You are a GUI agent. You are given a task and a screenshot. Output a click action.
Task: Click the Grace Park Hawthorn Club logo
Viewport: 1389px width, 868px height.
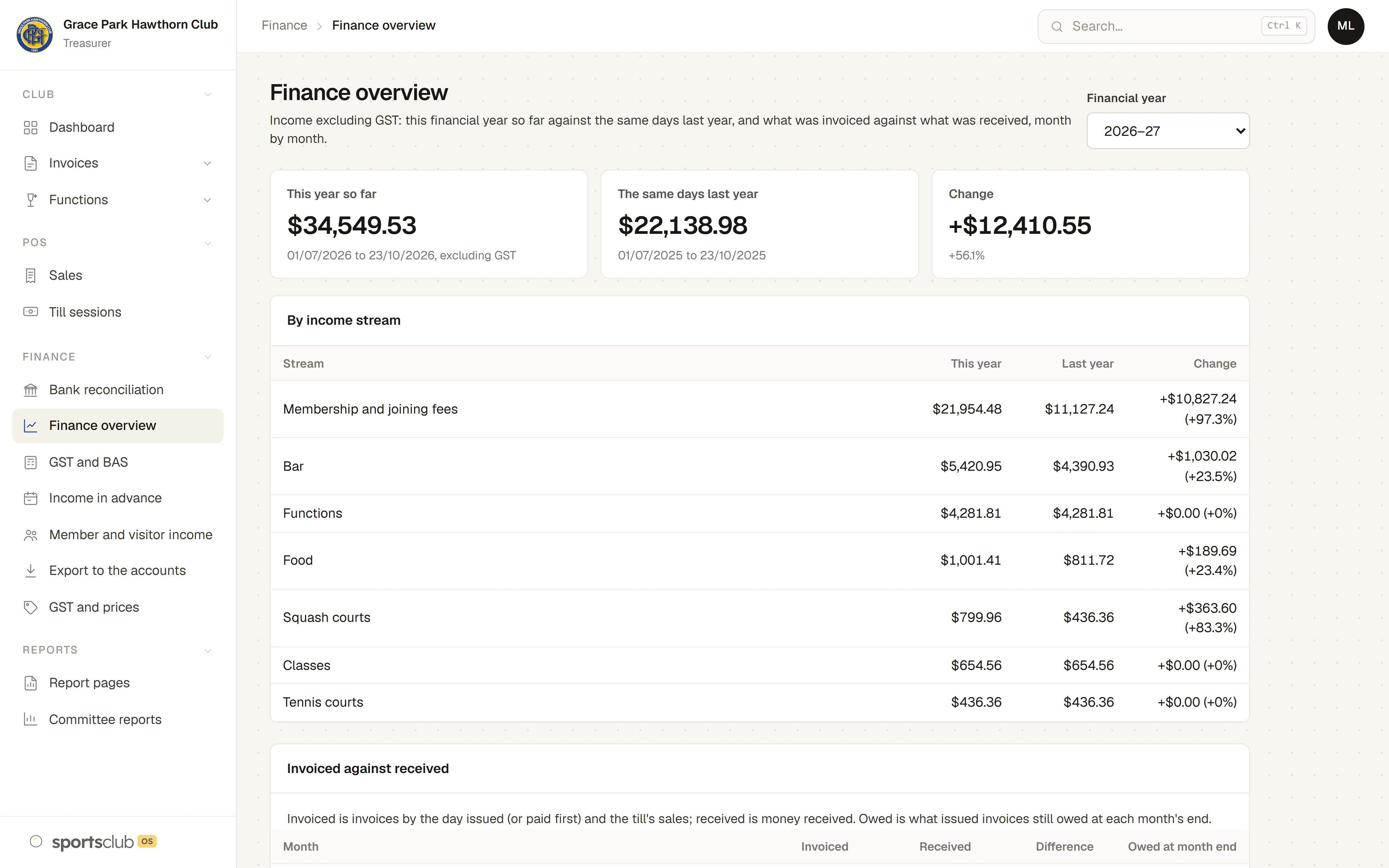coord(34,34)
